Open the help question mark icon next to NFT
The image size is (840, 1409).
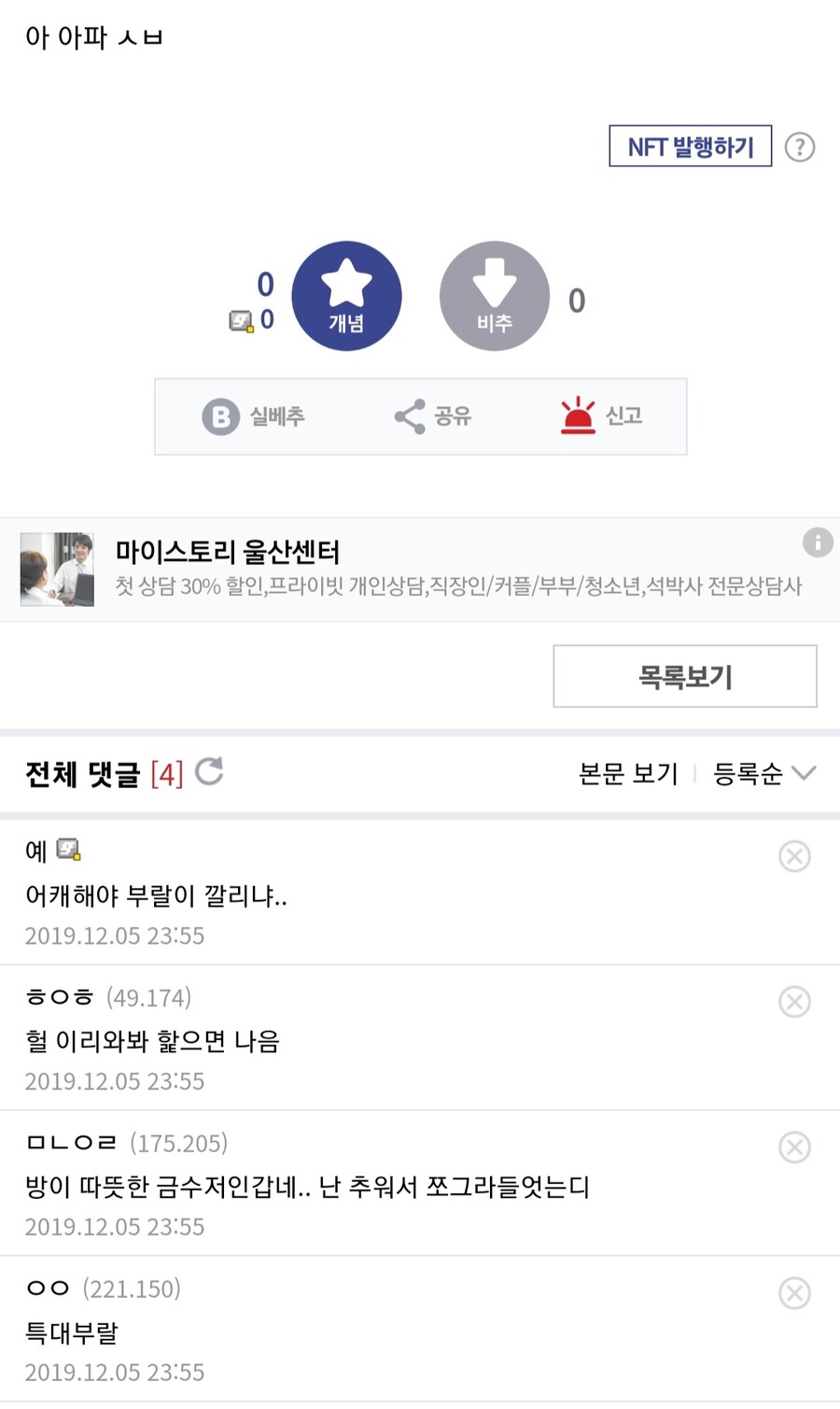click(799, 147)
